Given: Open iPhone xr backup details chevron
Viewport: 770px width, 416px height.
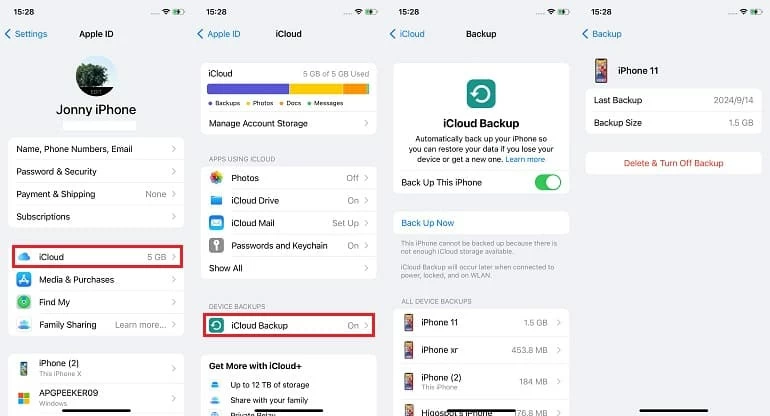Looking at the screenshot, I should click(x=559, y=350).
